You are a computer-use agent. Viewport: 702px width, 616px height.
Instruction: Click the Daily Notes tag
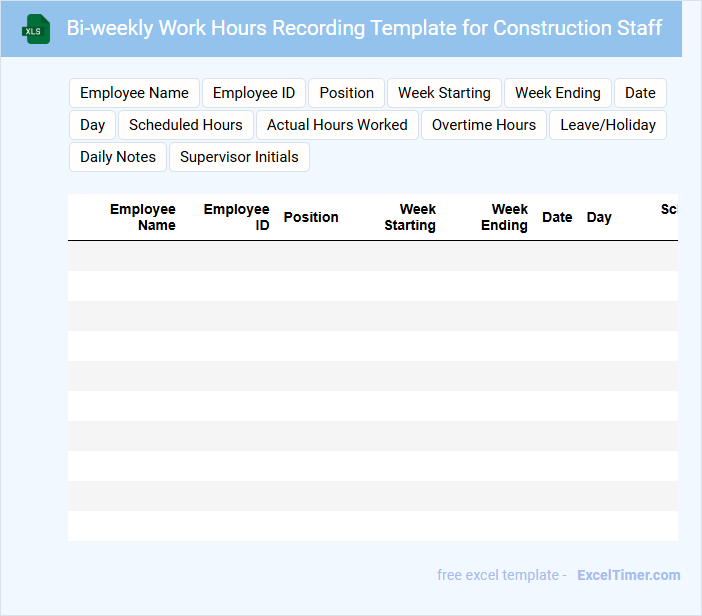coord(118,157)
